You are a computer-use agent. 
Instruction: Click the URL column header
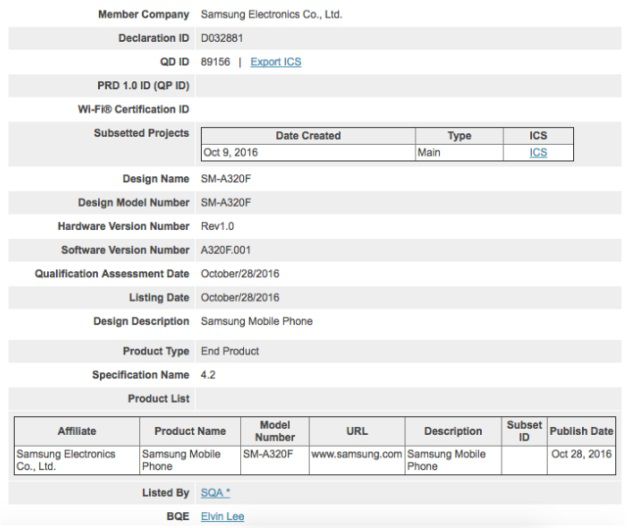pyautogui.click(x=357, y=431)
